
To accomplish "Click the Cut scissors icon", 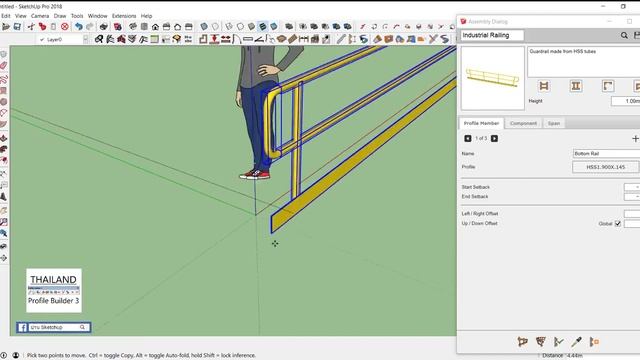I will point(31,27).
